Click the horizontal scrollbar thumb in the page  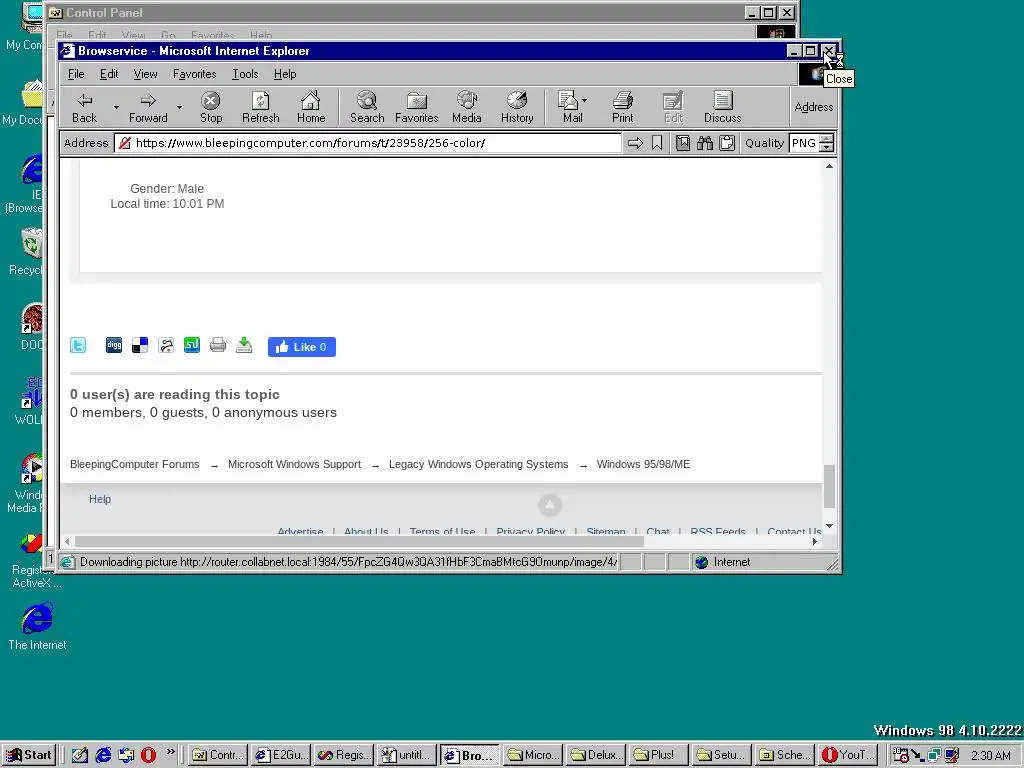(359, 541)
